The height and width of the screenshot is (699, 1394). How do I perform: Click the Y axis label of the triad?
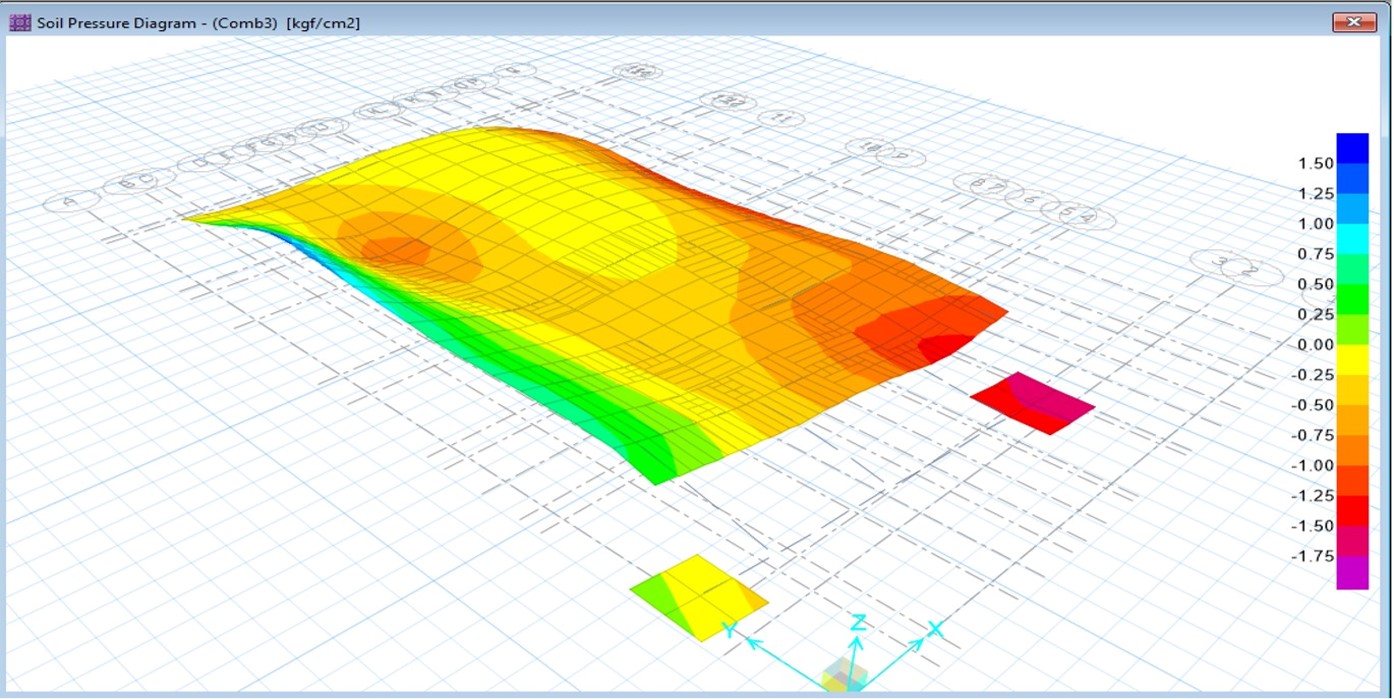pos(731,629)
